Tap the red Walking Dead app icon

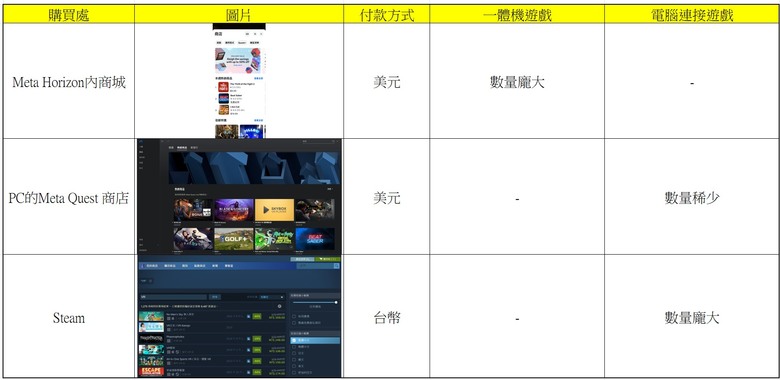click(x=223, y=87)
